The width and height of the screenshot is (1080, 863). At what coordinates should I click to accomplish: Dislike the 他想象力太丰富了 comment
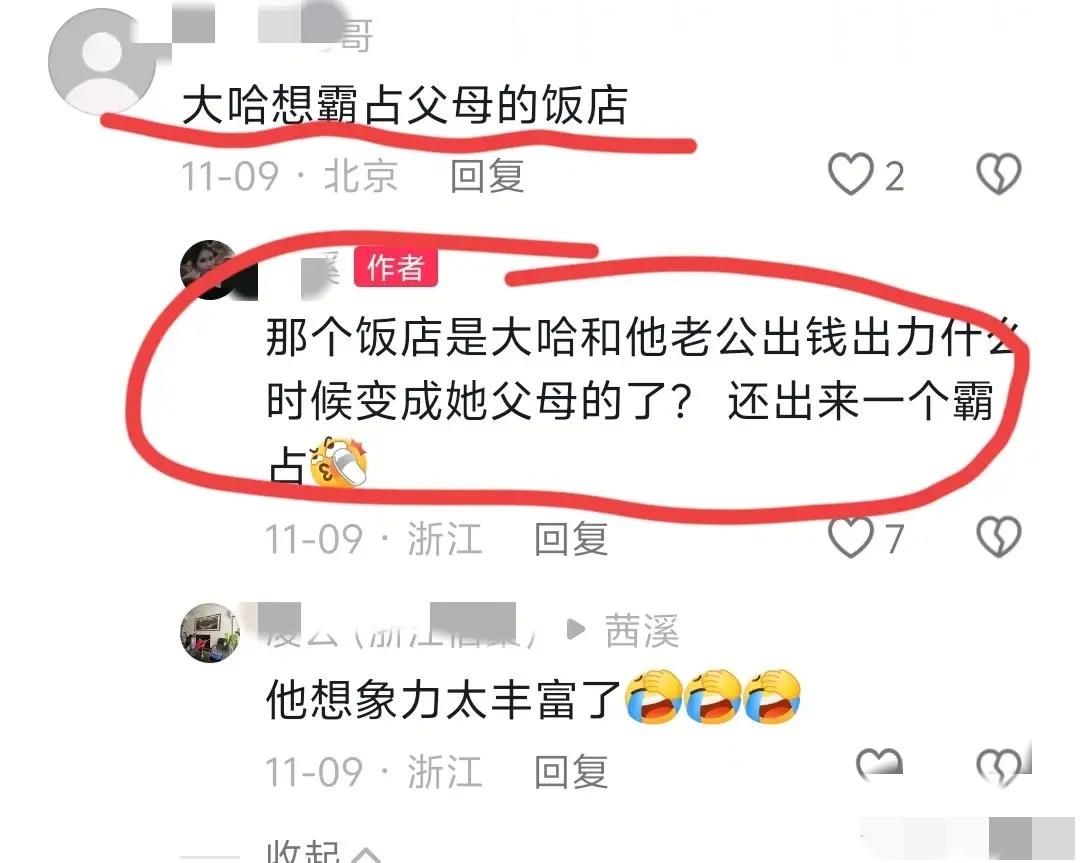tap(999, 765)
